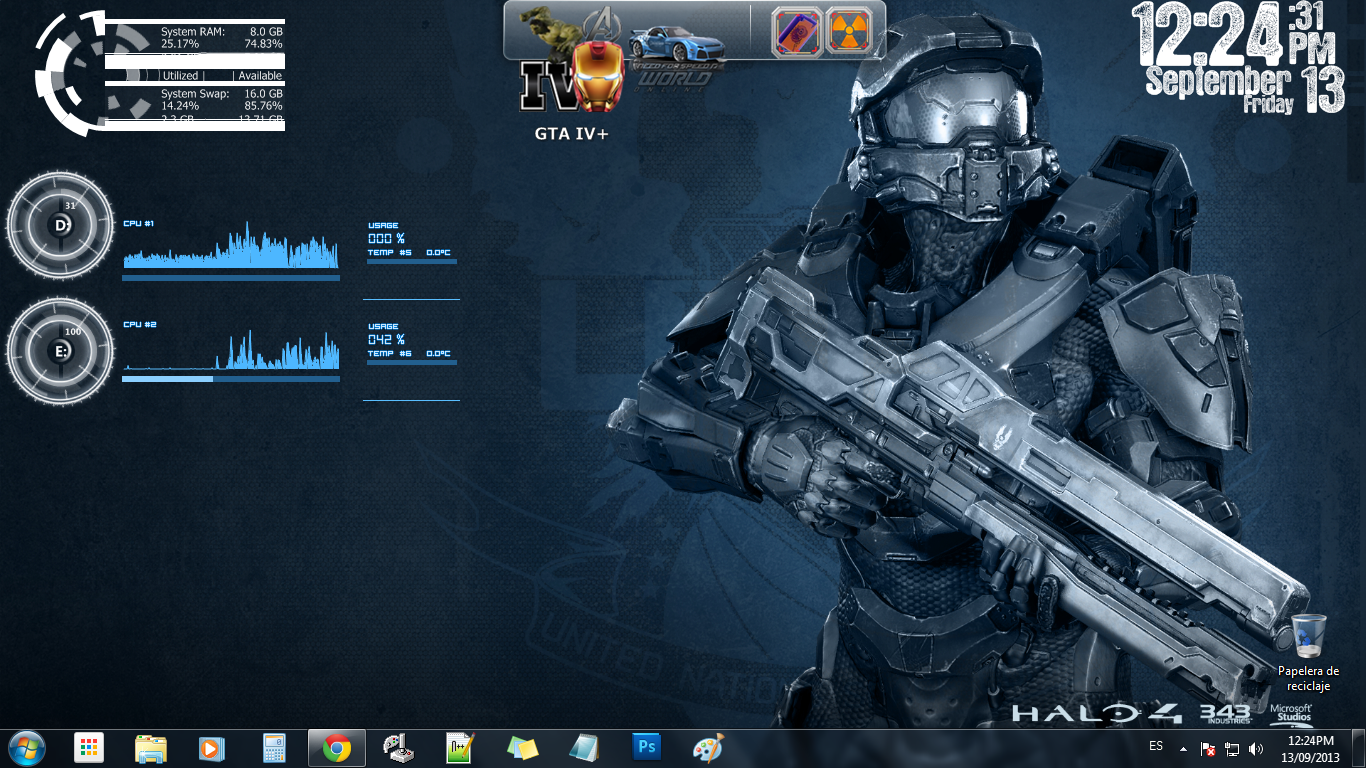
Task: Click the "Utilized" label in RAM widget
Action: [180, 76]
